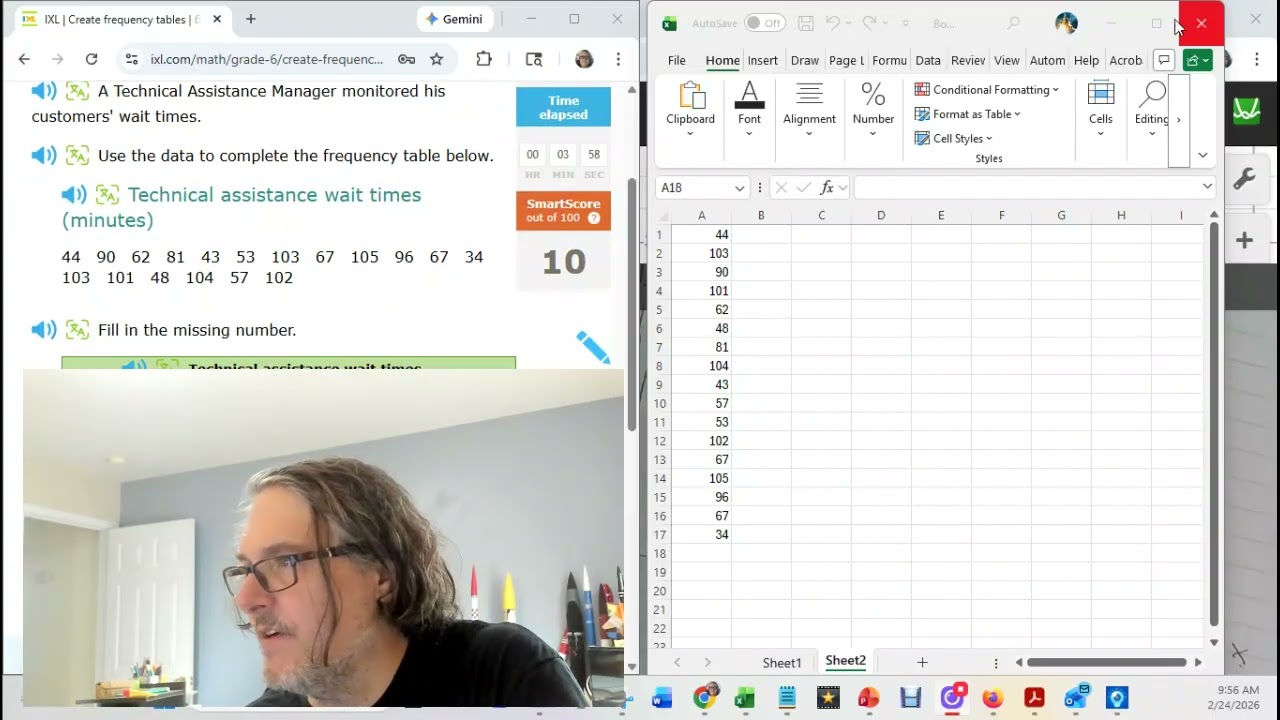Screen dimensions: 1280x720
Task: Translate the Use the data sentence
Action: click(x=77, y=156)
